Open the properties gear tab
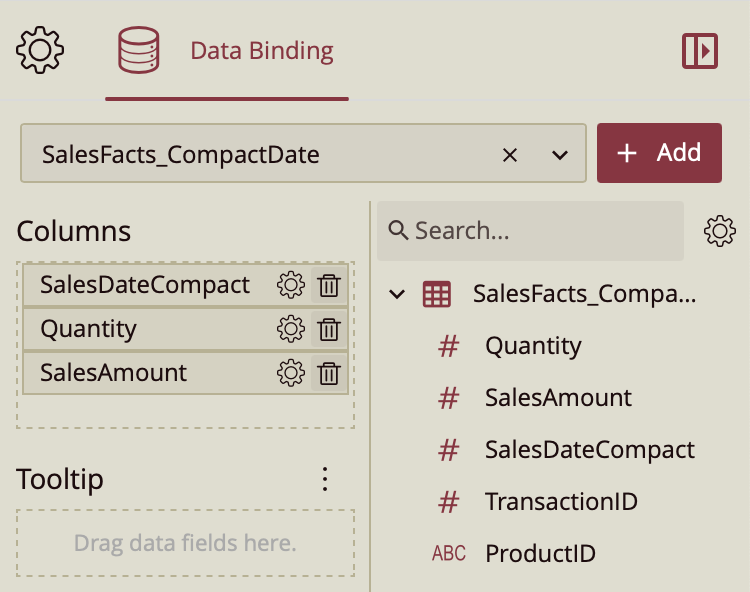This screenshot has height=592, width=750. pyautogui.click(x=40, y=50)
